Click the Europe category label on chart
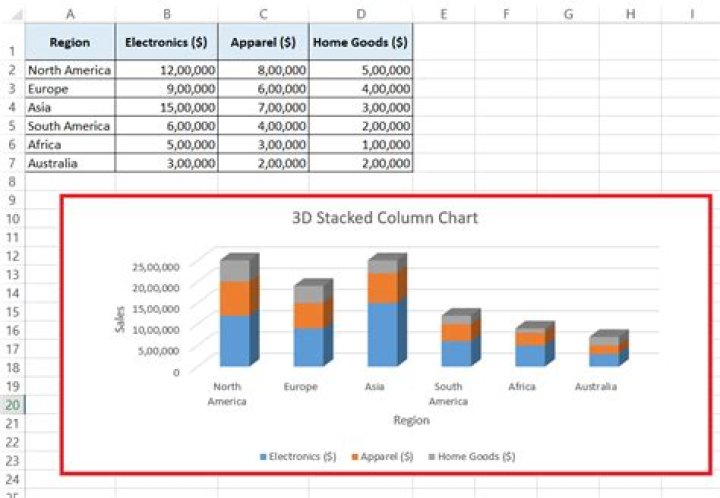 pyautogui.click(x=301, y=387)
